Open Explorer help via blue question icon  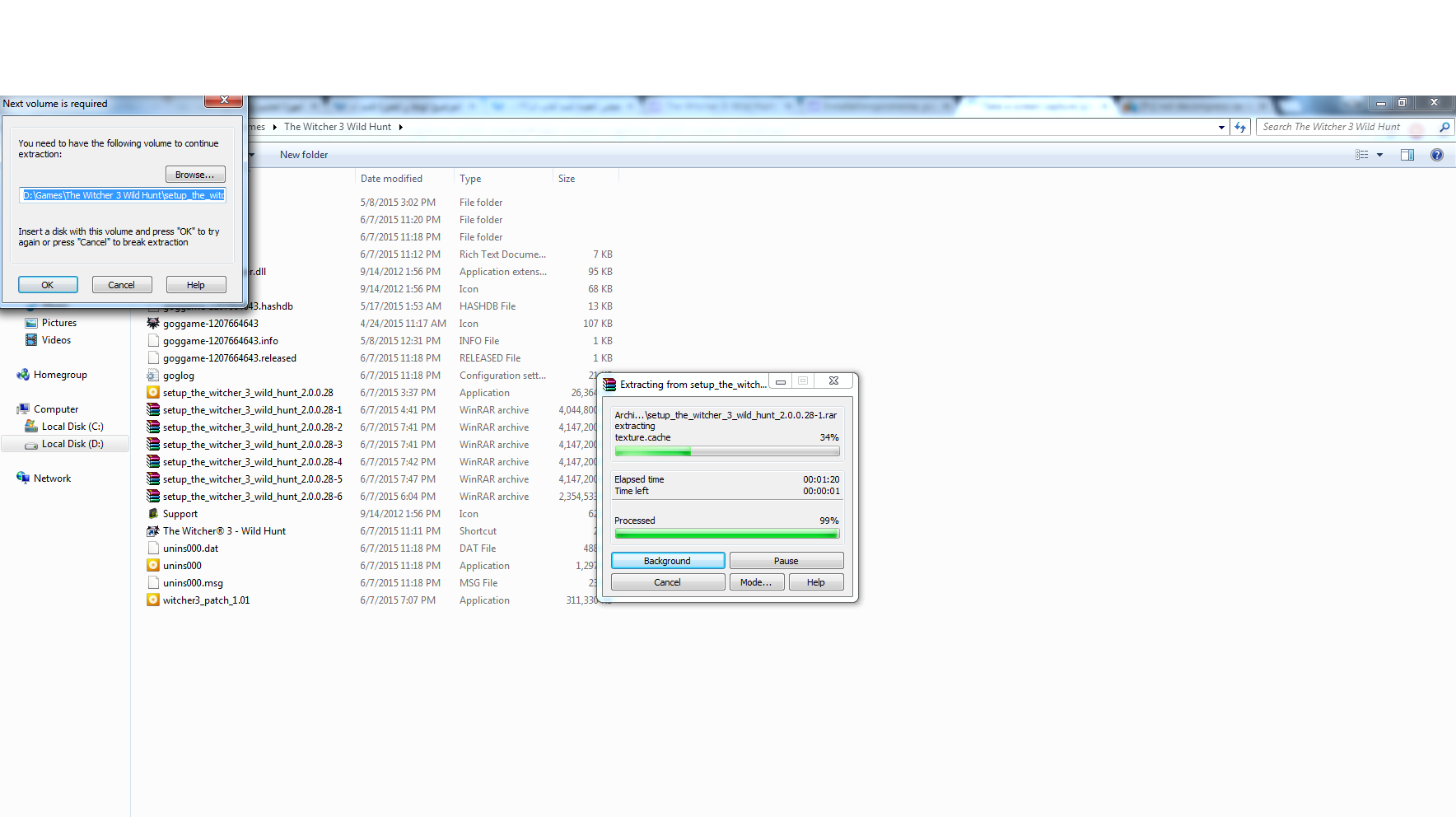pos(1437,155)
